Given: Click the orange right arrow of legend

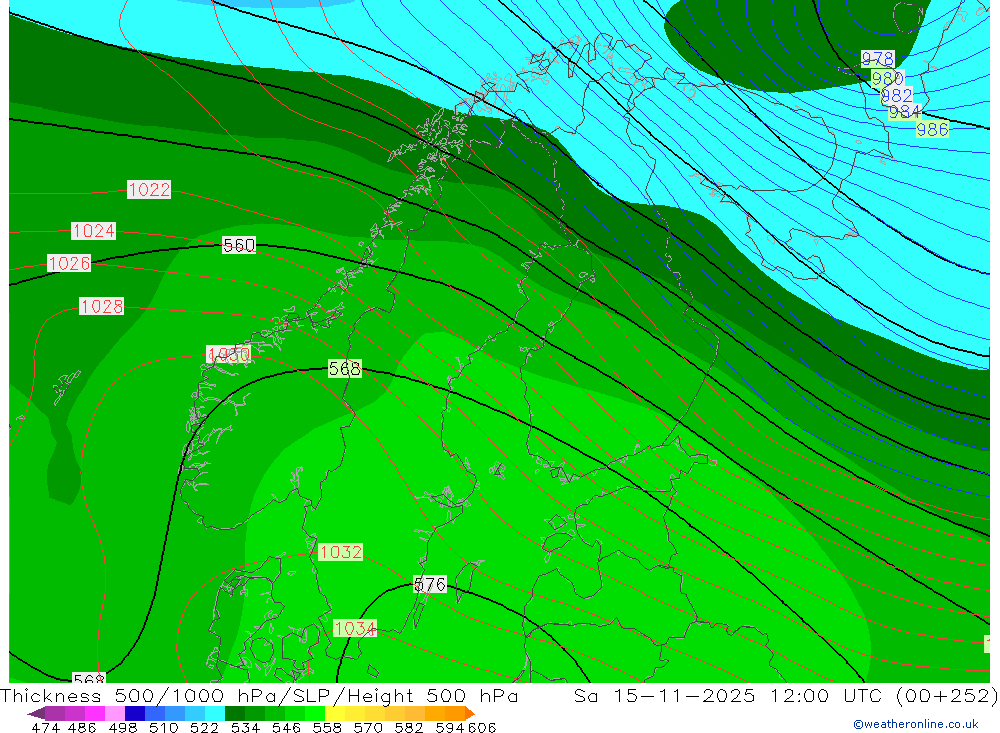Looking at the screenshot, I should click(470, 713).
